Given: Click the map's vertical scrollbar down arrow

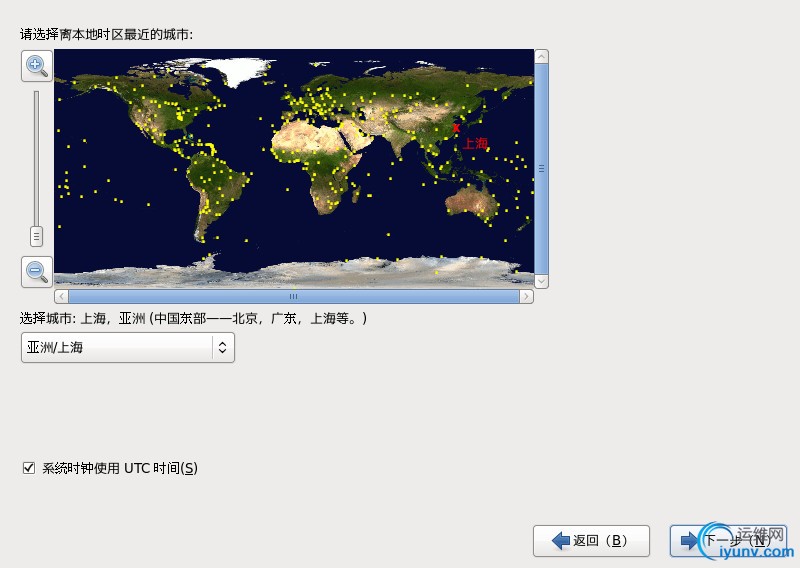Looking at the screenshot, I should tap(541, 281).
